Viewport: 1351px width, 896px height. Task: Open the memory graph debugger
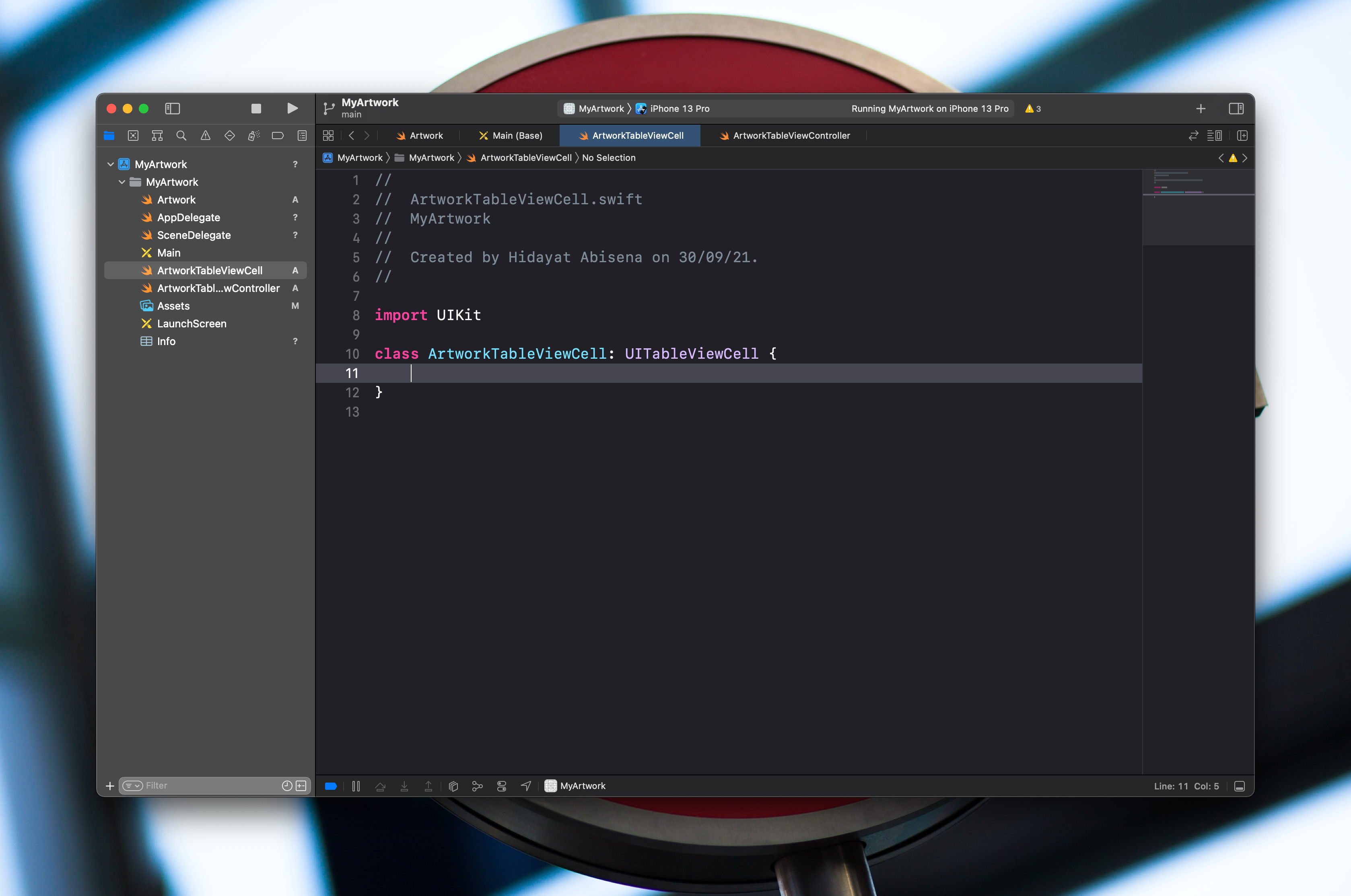pyautogui.click(x=477, y=786)
